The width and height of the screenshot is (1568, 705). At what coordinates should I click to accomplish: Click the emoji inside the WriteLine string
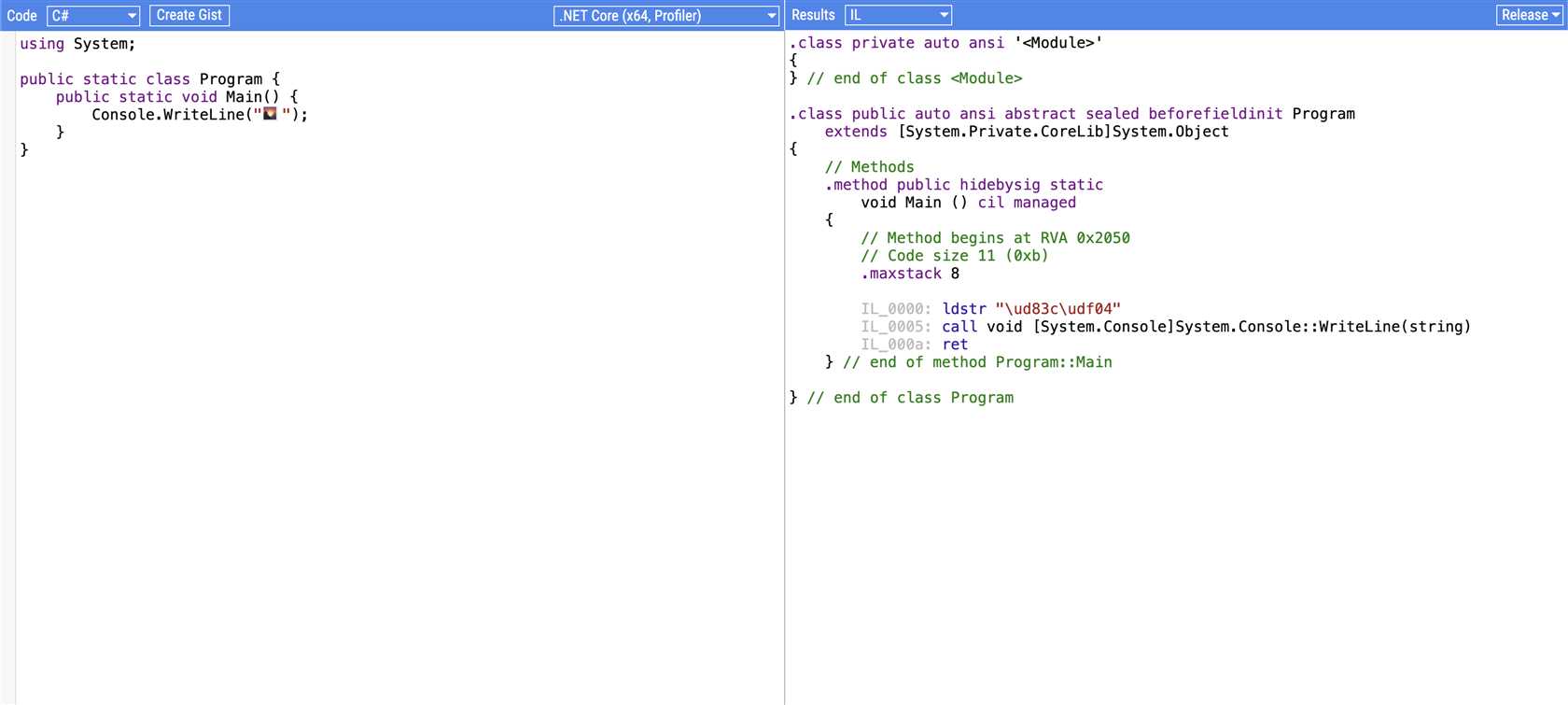coord(271,114)
